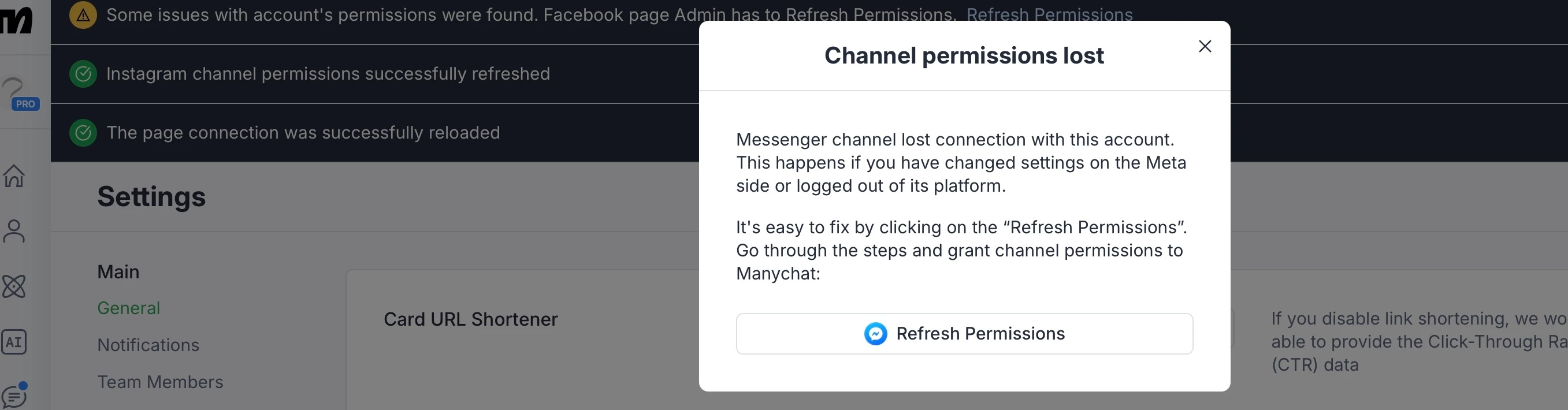Go to Home in the sidebar
Viewport: 1568px width, 410px height.
point(14,176)
